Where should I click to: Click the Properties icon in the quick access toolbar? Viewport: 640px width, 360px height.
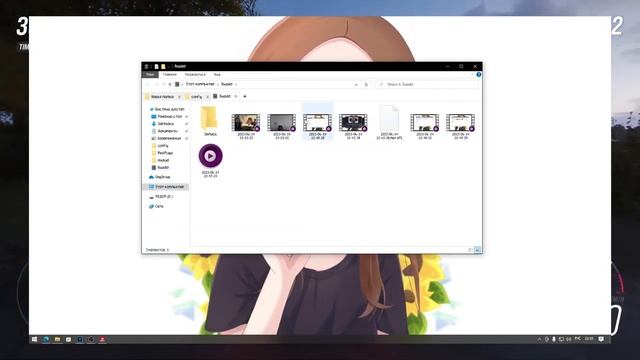click(x=156, y=67)
